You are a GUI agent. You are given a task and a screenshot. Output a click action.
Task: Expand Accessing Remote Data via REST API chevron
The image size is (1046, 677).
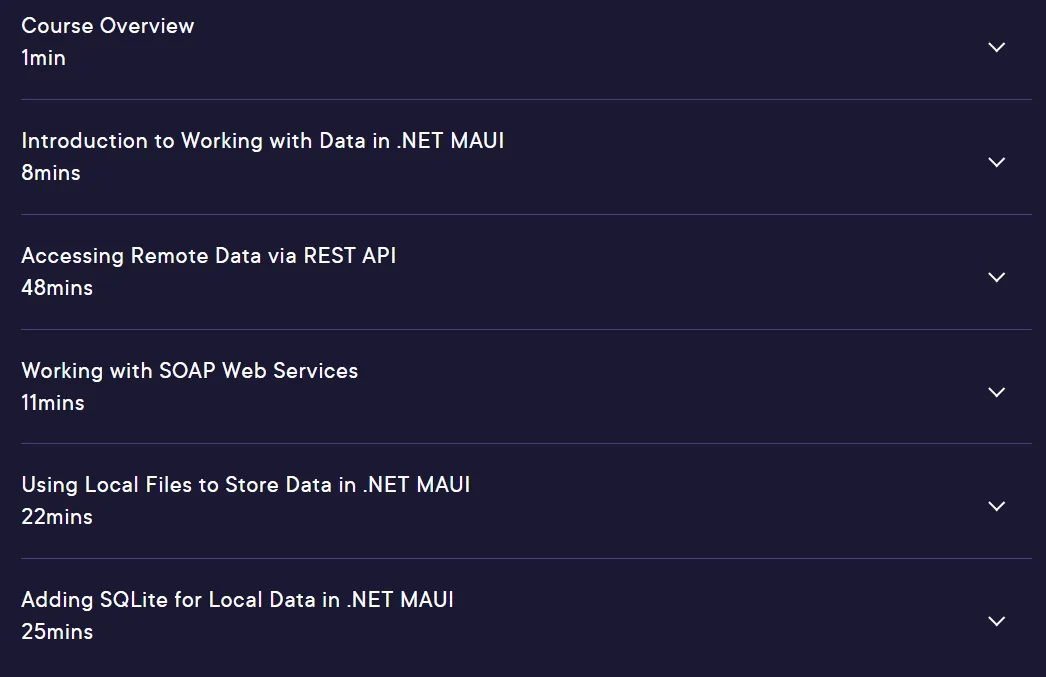[996, 277]
